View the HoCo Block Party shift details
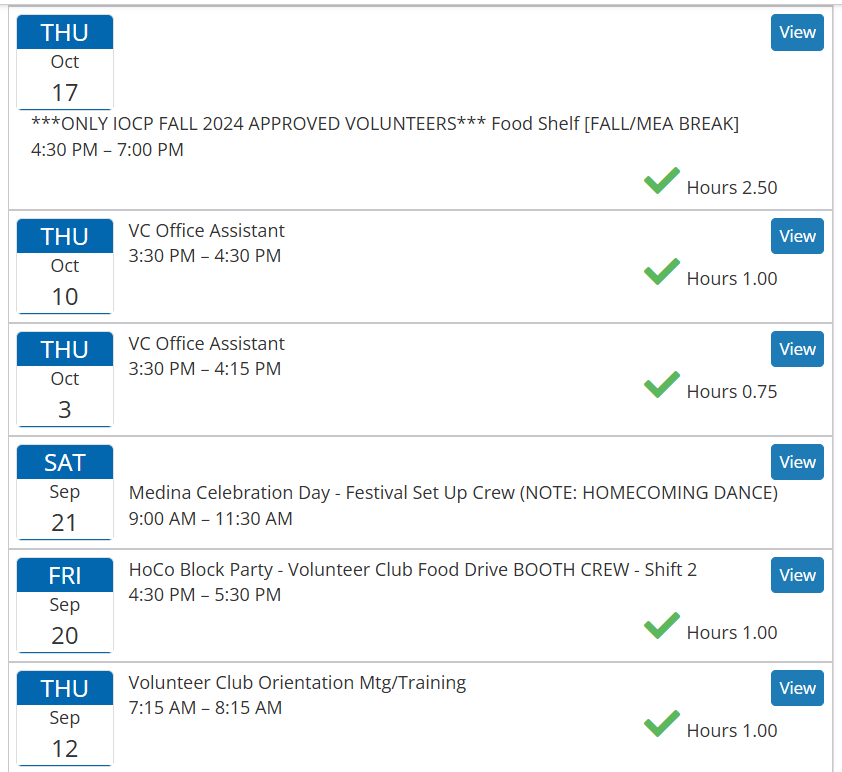The height and width of the screenshot is (772, 842). coord(797,575)
